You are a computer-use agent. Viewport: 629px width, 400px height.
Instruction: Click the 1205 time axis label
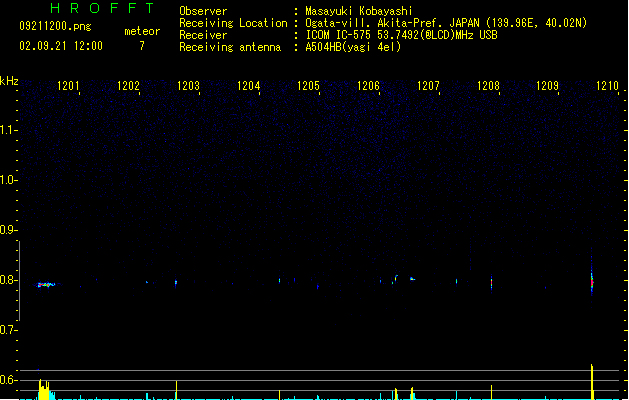click(x=308, y=86)
